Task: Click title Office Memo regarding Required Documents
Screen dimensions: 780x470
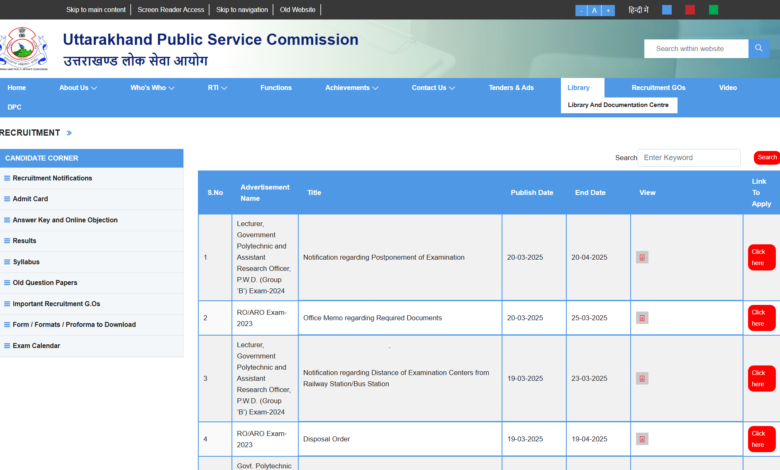Action: tap(372, 318)
